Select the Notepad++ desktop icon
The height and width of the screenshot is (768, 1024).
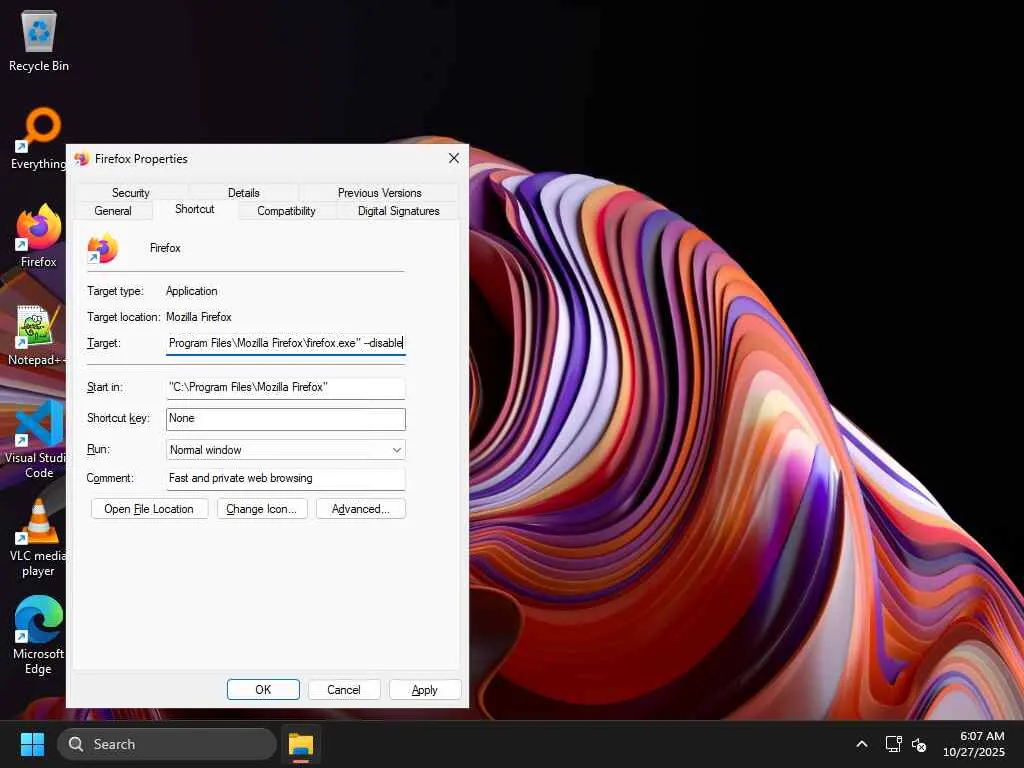coord(37,334)
